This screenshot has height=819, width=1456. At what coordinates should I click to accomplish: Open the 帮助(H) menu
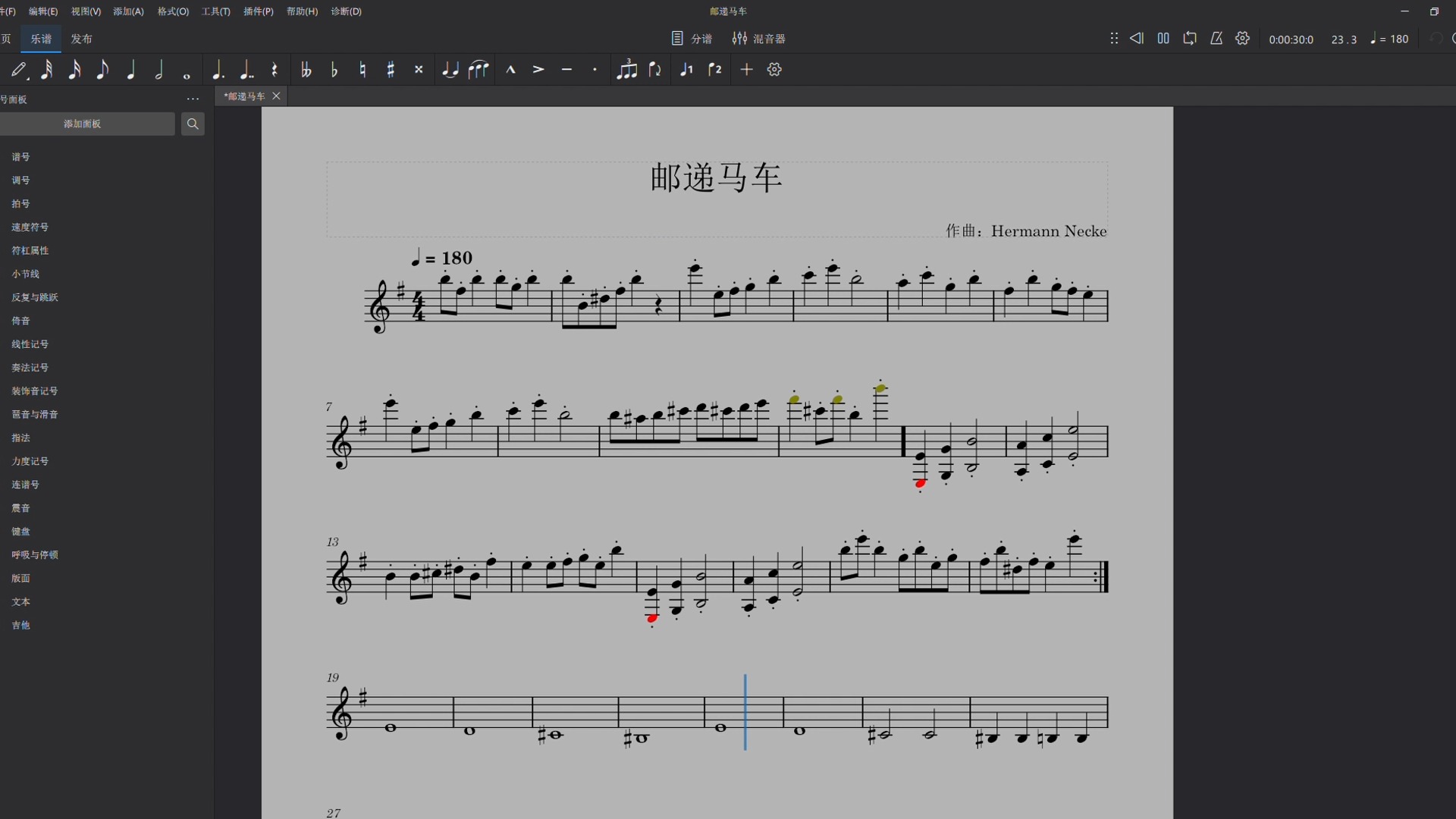[x=302, y=11]
